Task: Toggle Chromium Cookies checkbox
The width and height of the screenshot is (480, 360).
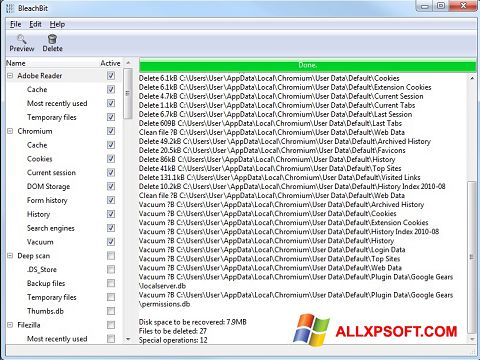Action: pos(111,159)
